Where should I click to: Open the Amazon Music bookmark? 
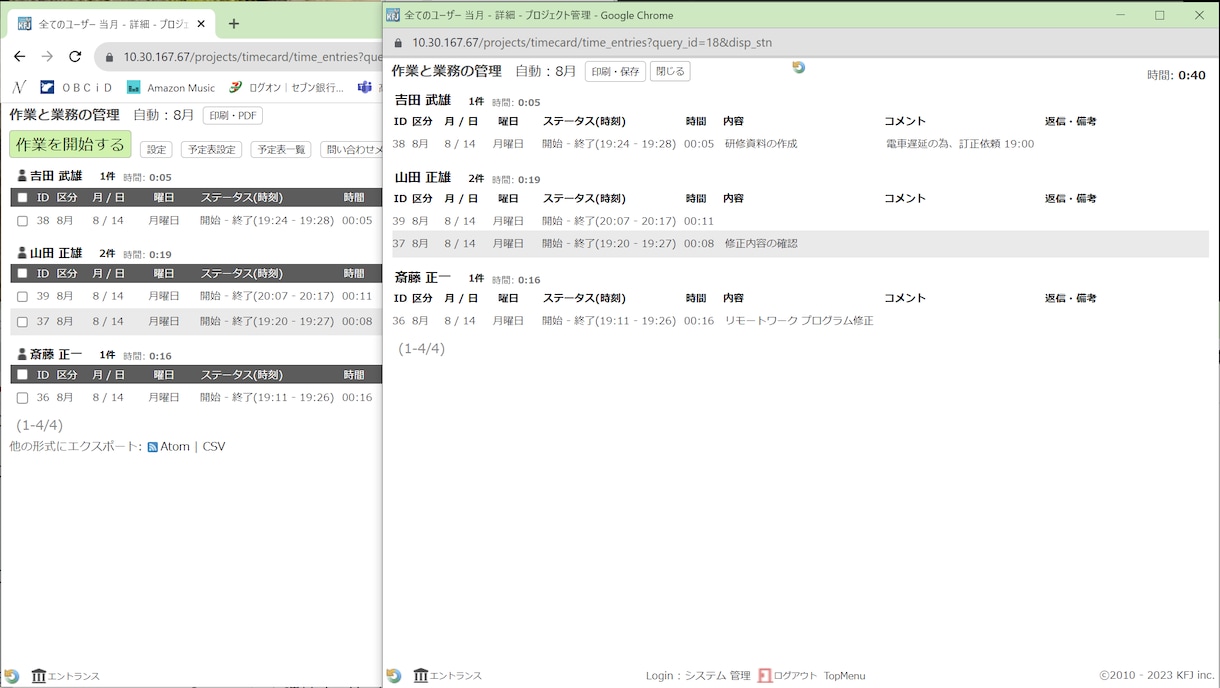click(x=171, y=88)
